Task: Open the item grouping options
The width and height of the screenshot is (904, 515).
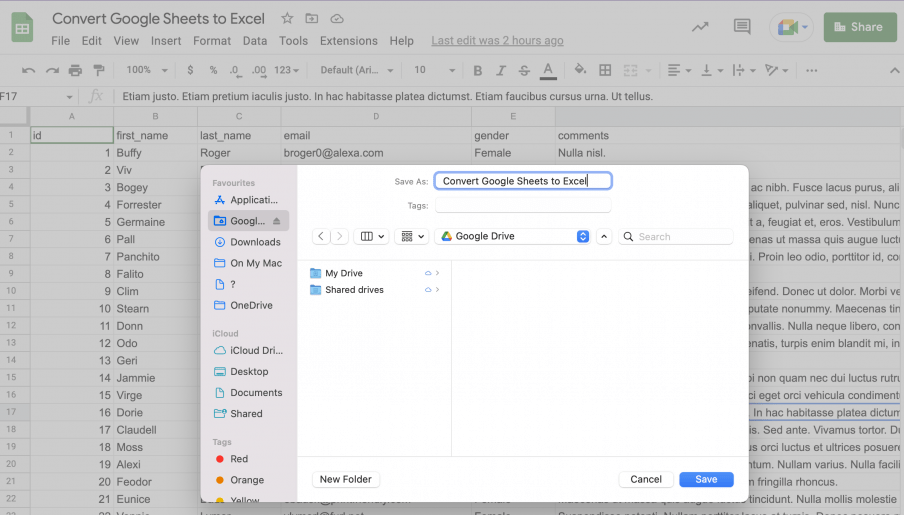Action: (412, 236)
